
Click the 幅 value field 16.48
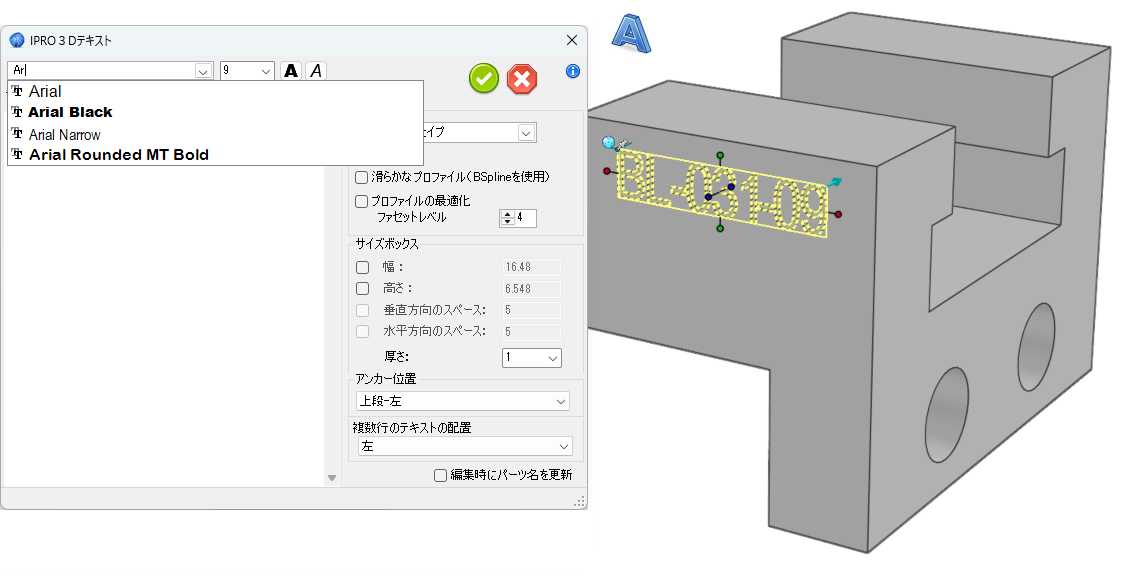[x=532, y=267]
